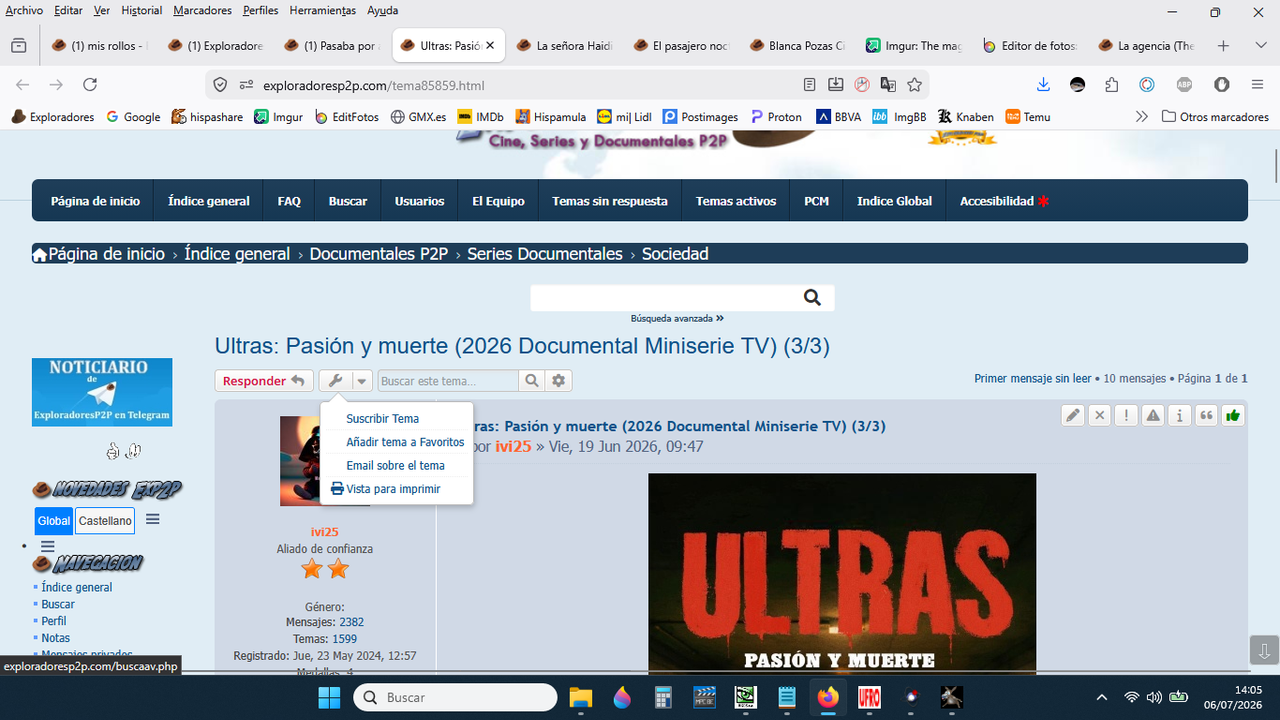
Task: Open Sociedad breadcrumb link
Action: click(x=675, y=254)
